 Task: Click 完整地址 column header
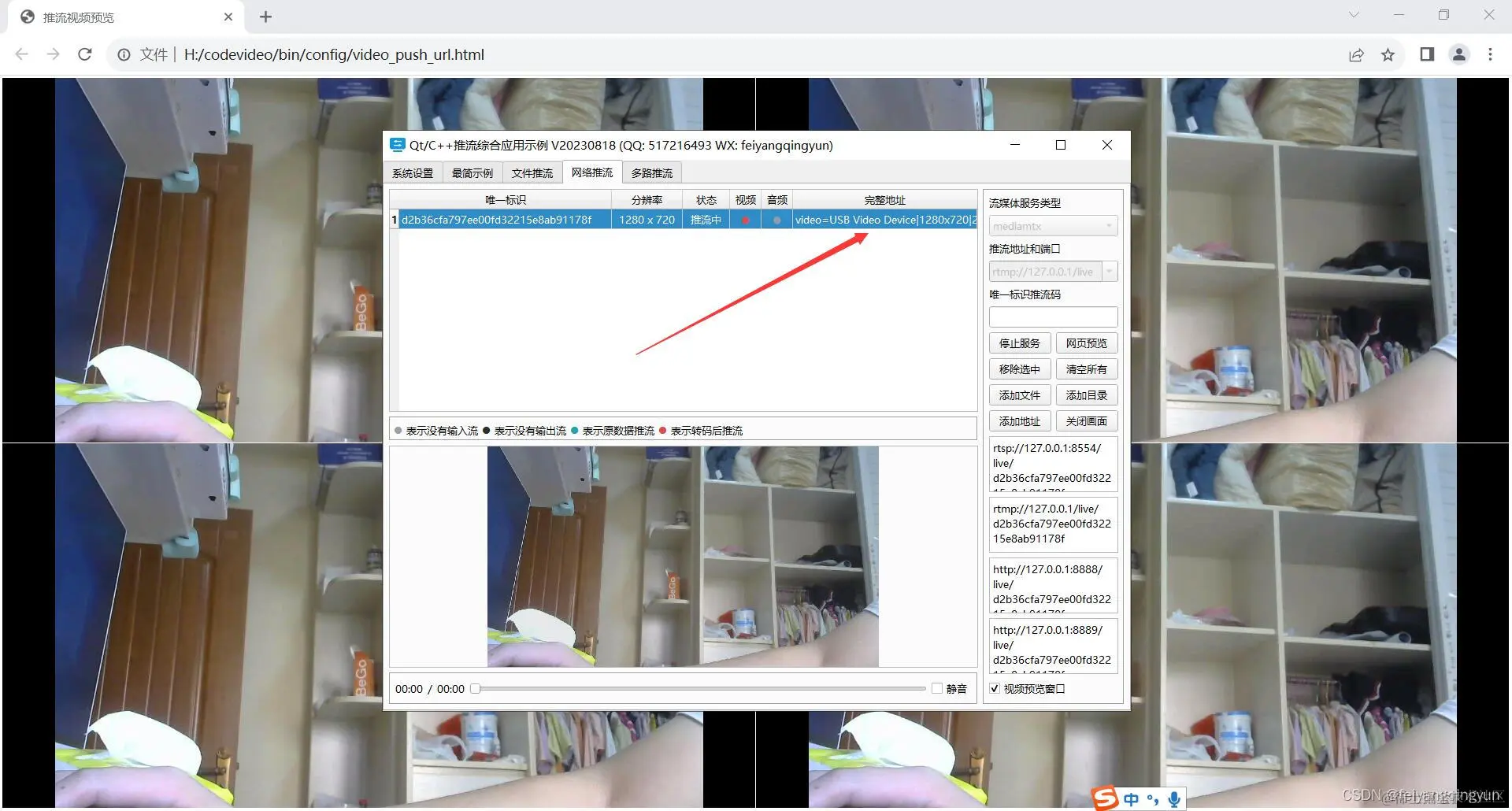pos(885,200)
